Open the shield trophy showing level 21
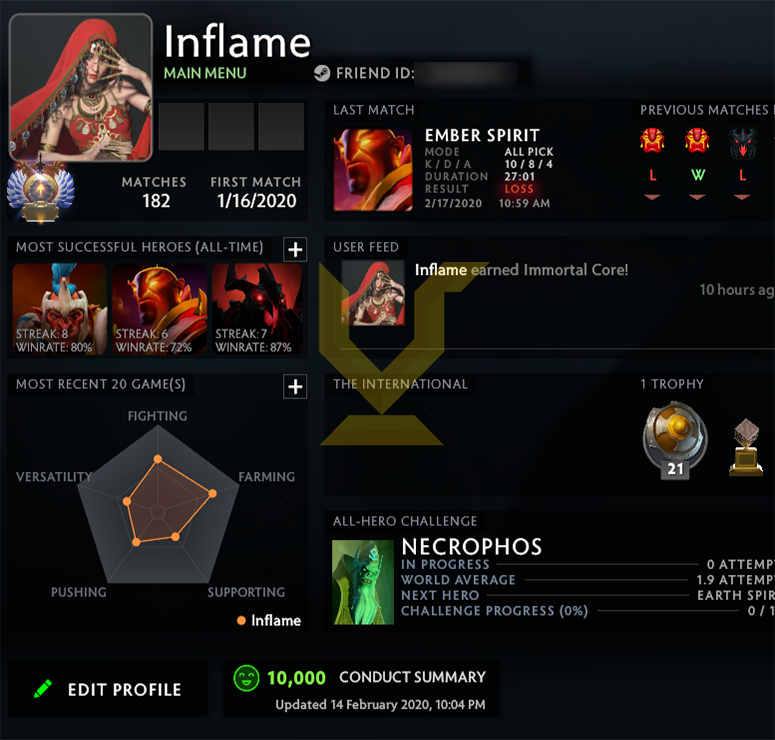This screenshot has height=740, width=775. pyautogui.click(x=675, y=440)
